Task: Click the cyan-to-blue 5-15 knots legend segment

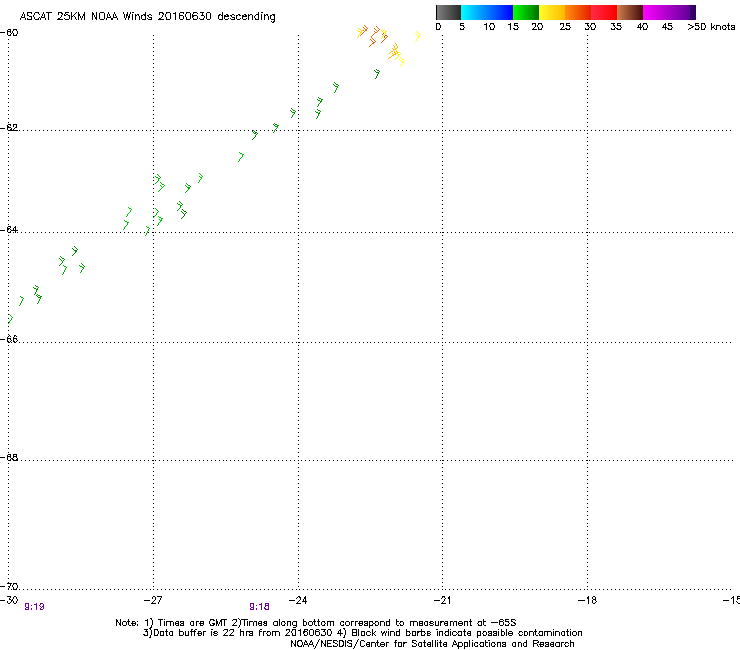Action: point(487,12)
